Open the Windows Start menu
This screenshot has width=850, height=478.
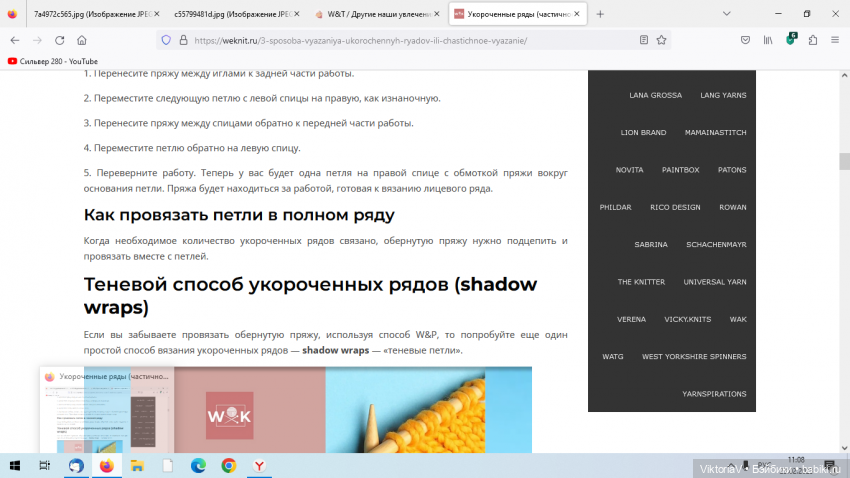(x=15, y=466)
